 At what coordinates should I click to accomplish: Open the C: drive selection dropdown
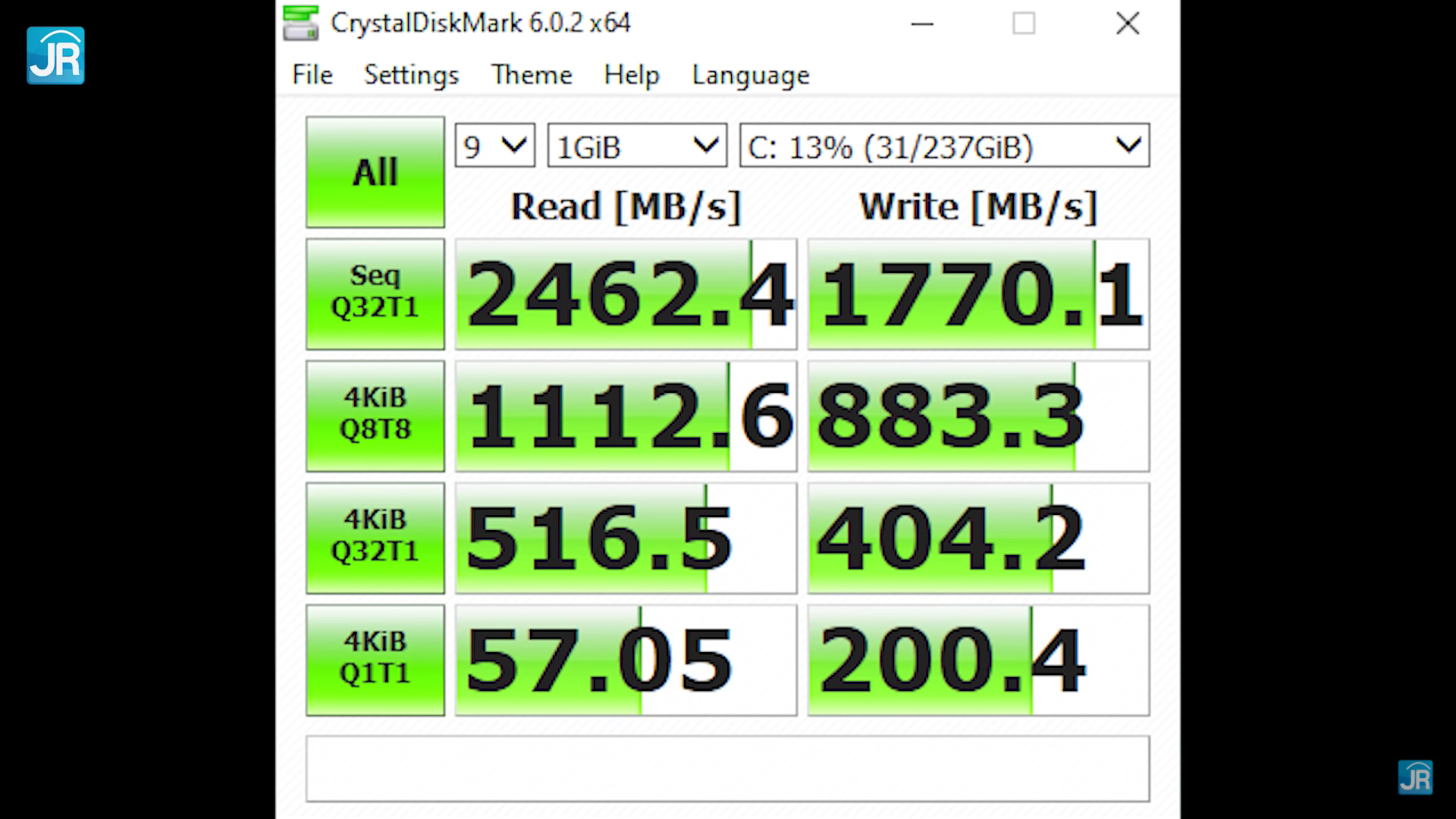click(x=944, y=146)
